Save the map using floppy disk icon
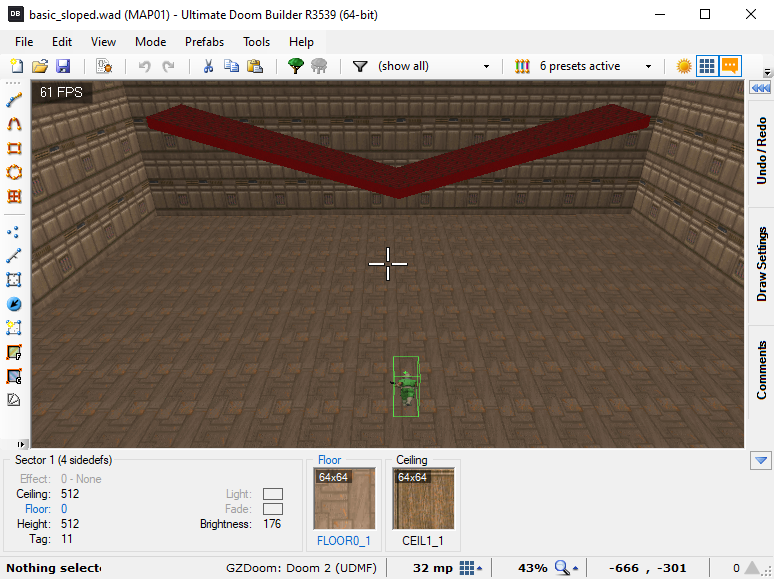 [63, 66]
